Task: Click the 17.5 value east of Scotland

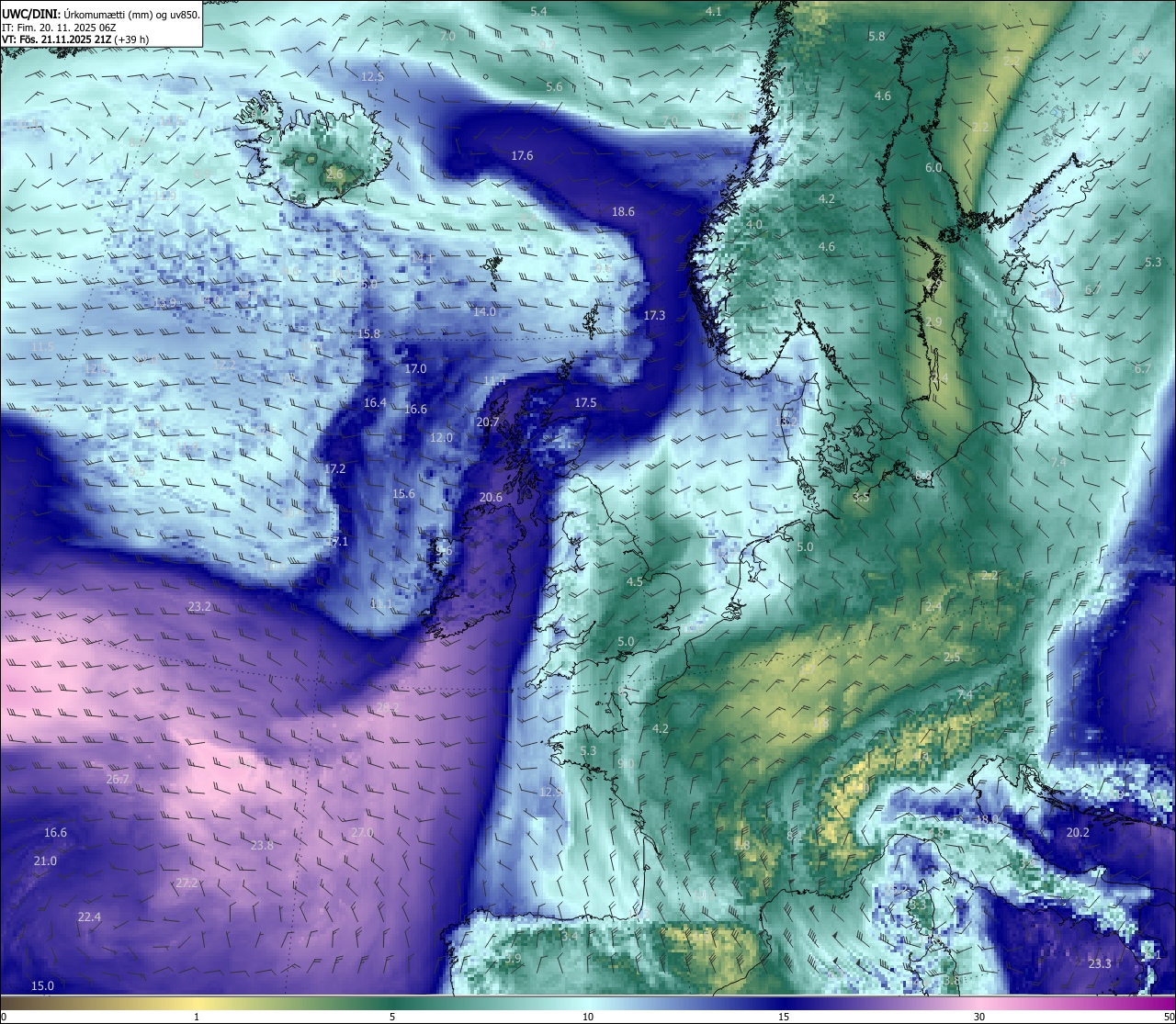Action: pos(585,403)
